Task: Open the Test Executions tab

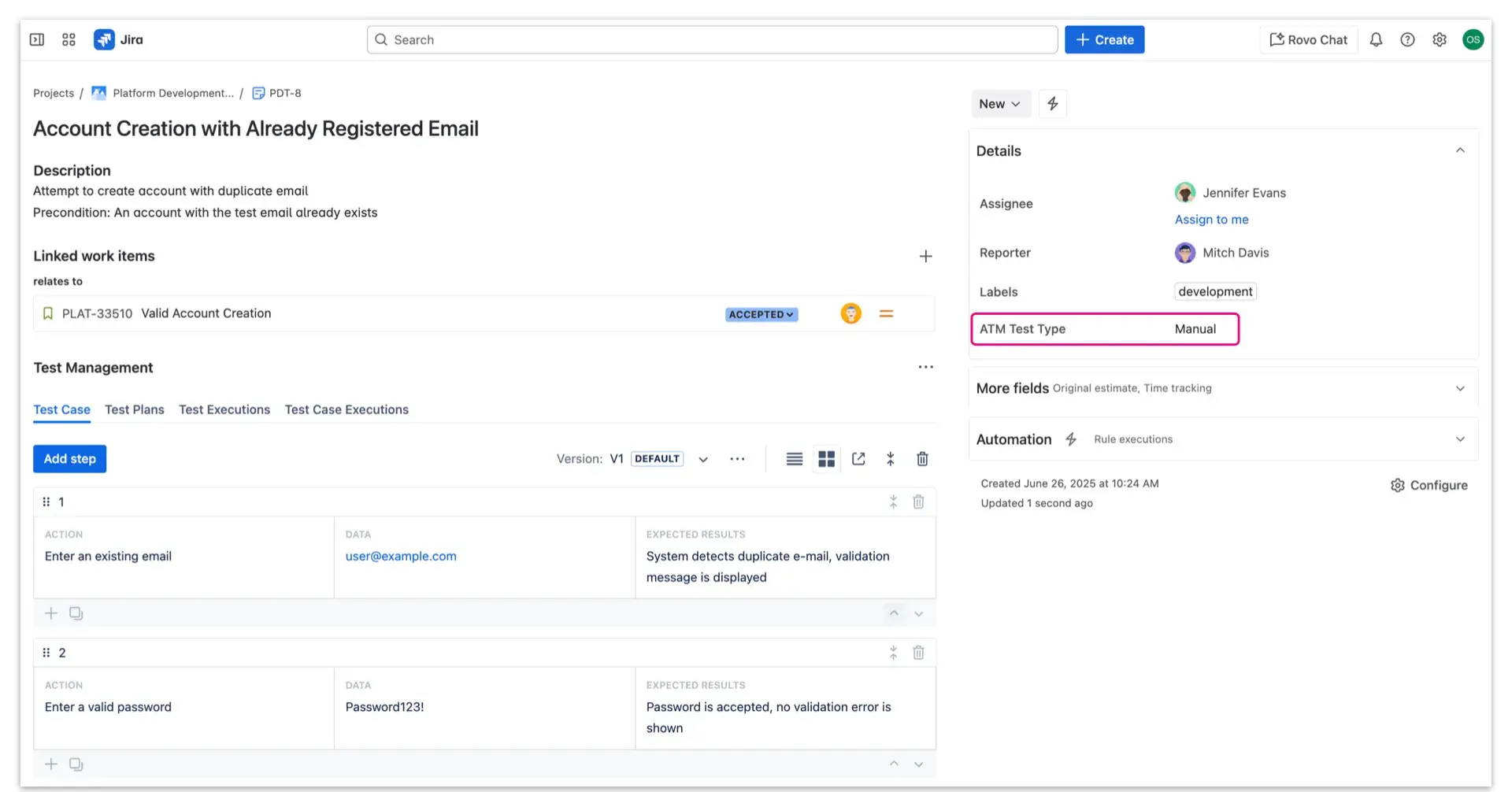Action: tap(224, 409)
